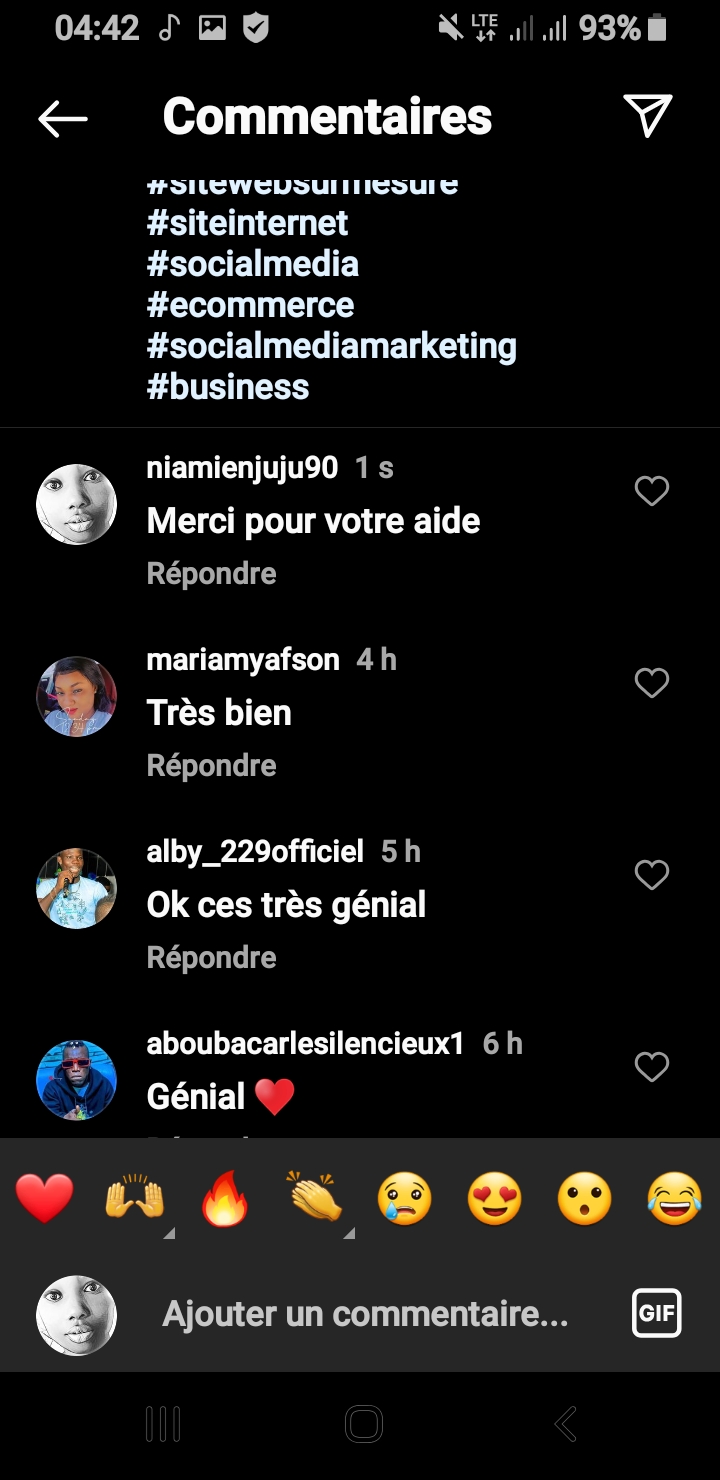Screen dimensions: 720x1480
Task: Like niamienjuju90's comment with the heart
Action: (652, 491)
